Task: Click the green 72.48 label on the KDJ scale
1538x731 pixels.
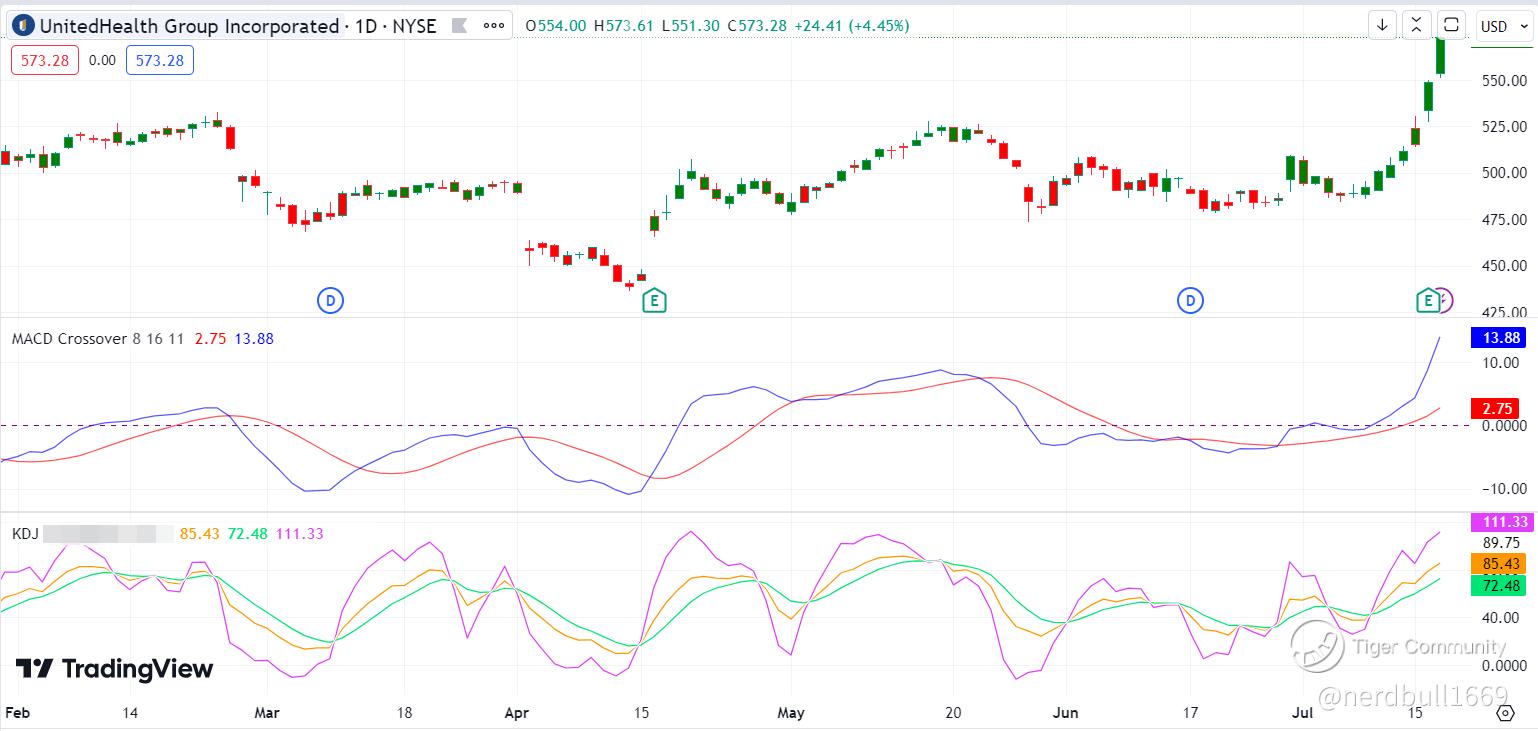Action: 1499,586
